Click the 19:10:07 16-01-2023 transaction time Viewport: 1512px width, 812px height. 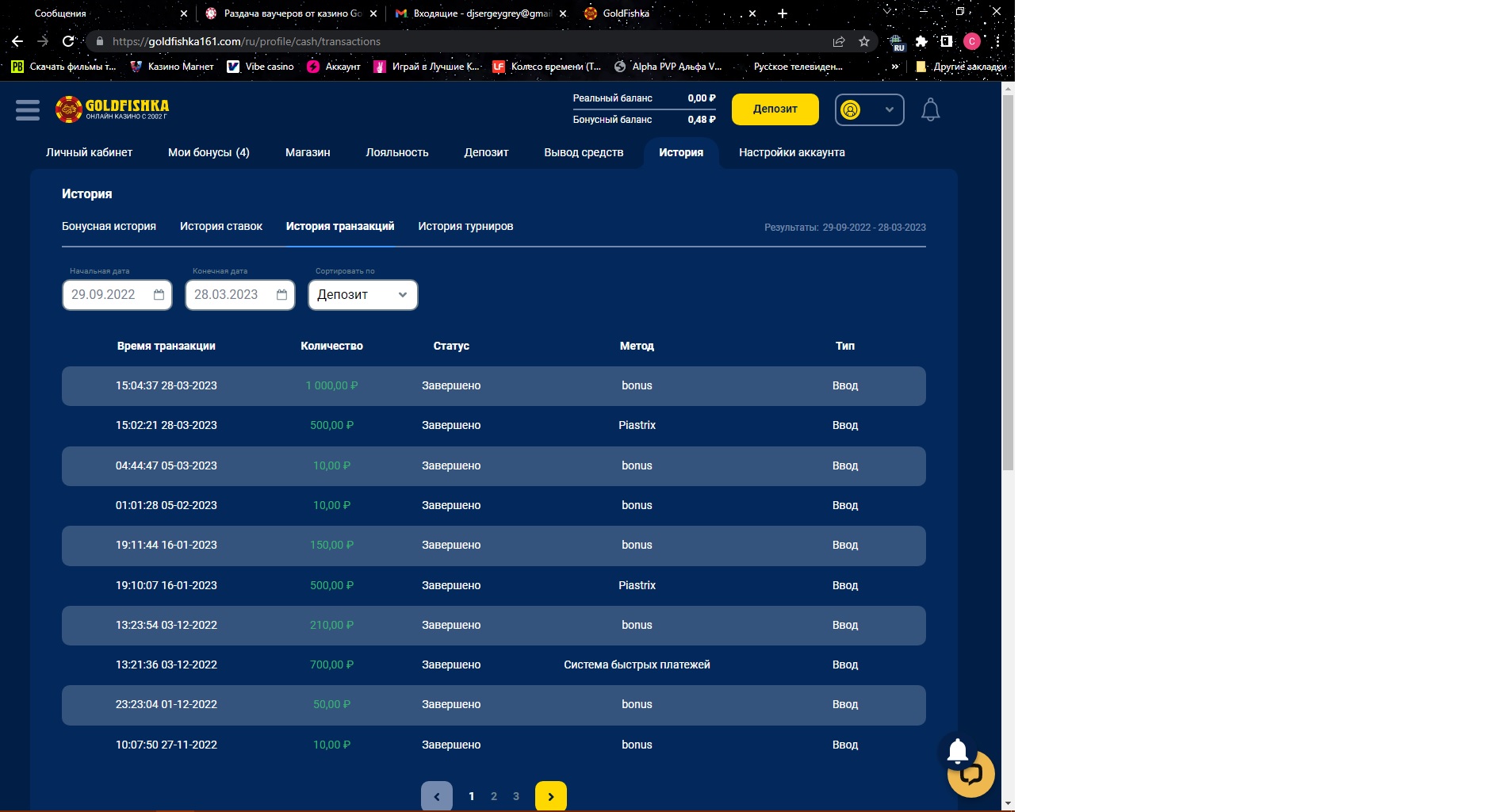(167, 585)
